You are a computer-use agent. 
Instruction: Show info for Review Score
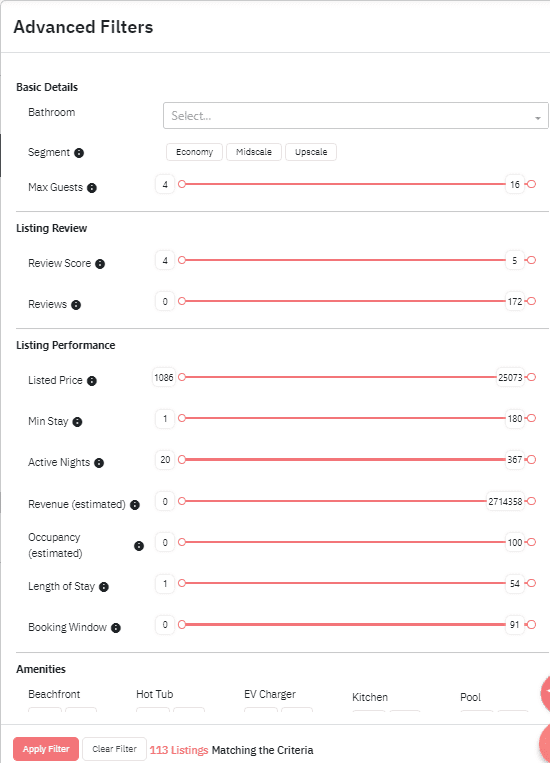tap(100, 264)
